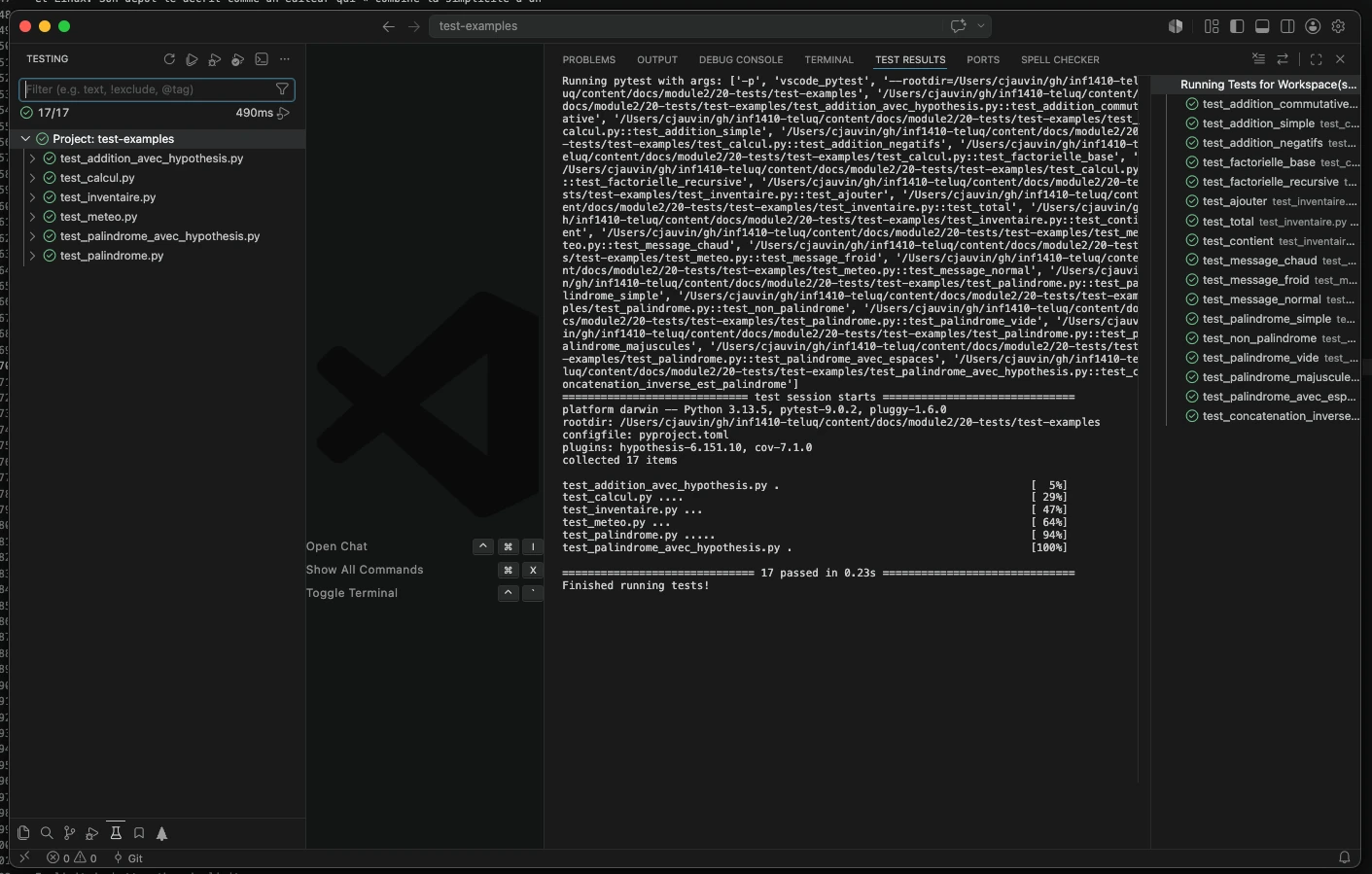Screen dimensions: 1372x874
Task: Open notifications bell in status bar
Action: point(1345,857)
